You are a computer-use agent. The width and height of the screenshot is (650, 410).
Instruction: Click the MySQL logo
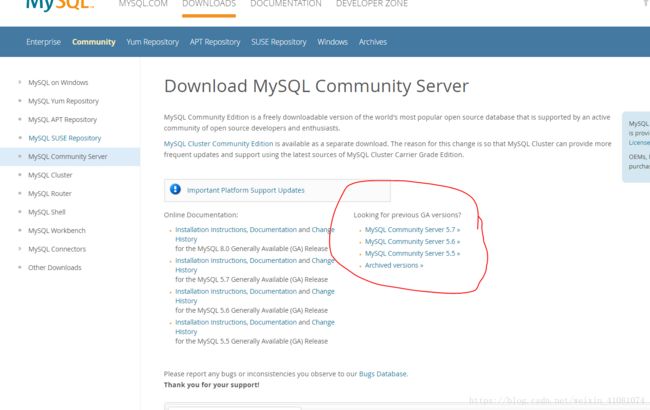(x=60, y=5)
